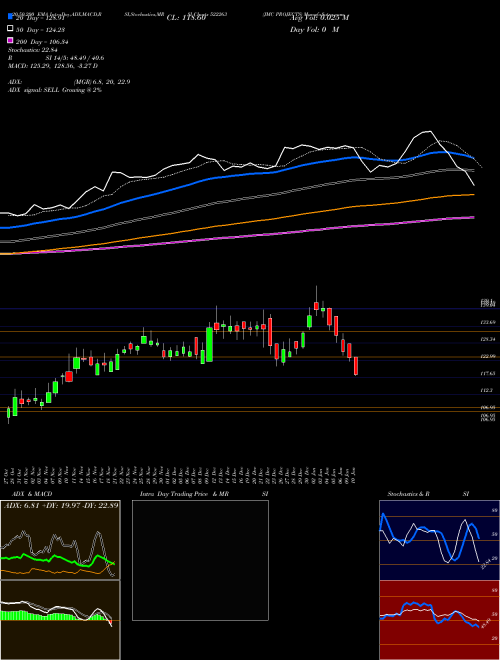Select the '50 Day - 124.28' legend text

click(41, 30)
